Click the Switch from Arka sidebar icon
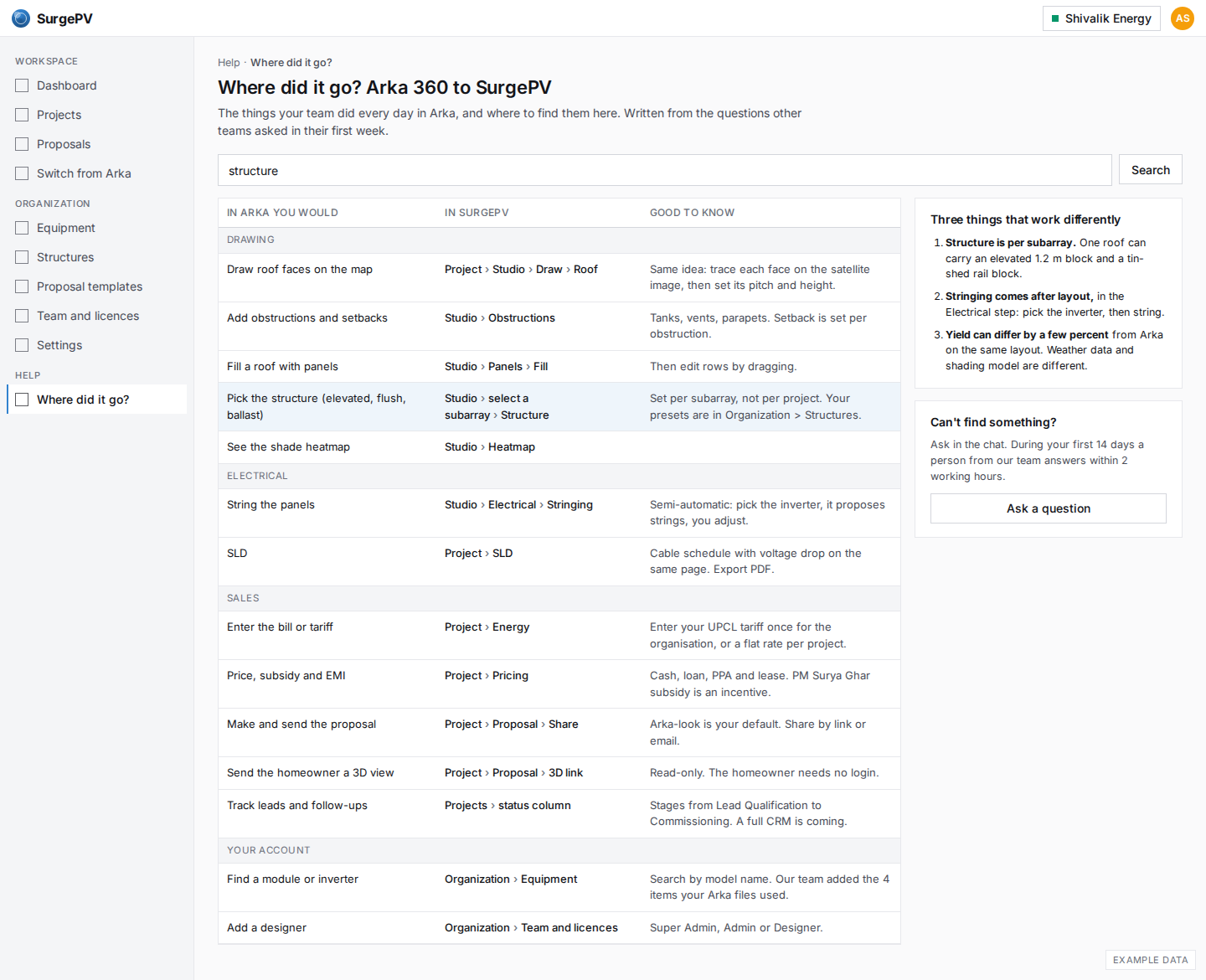The image size is (1206, 980). [x=22, y=173]
